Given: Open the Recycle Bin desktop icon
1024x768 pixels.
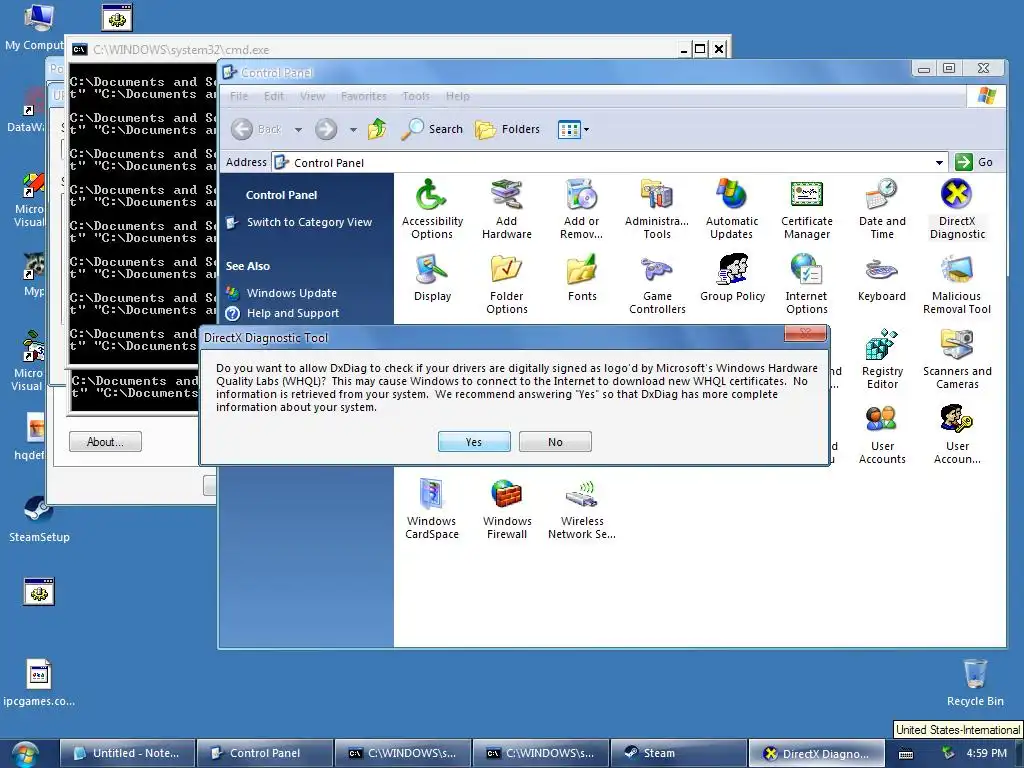Looking at the screenshot, I should 975,683.
